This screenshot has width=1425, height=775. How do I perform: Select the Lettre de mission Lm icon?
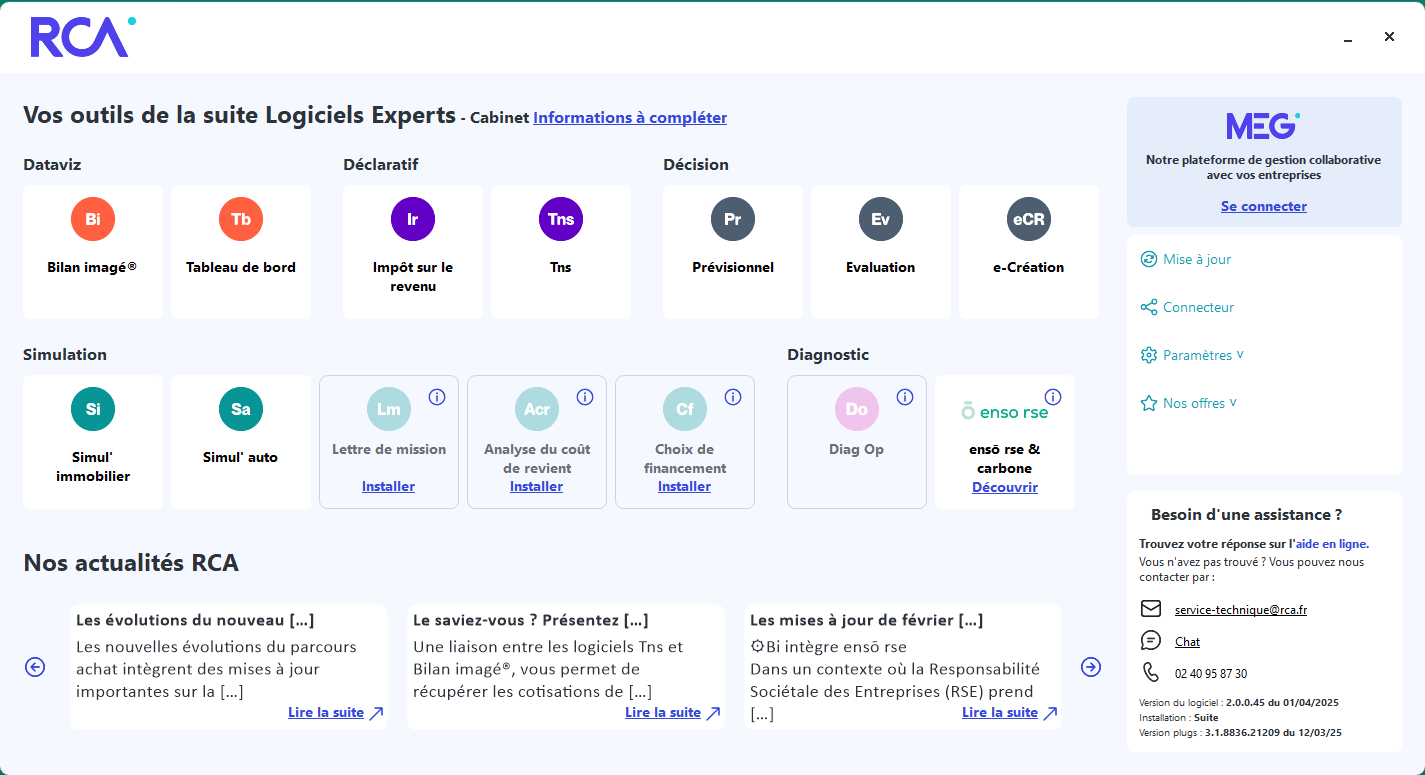click(389, 409)
